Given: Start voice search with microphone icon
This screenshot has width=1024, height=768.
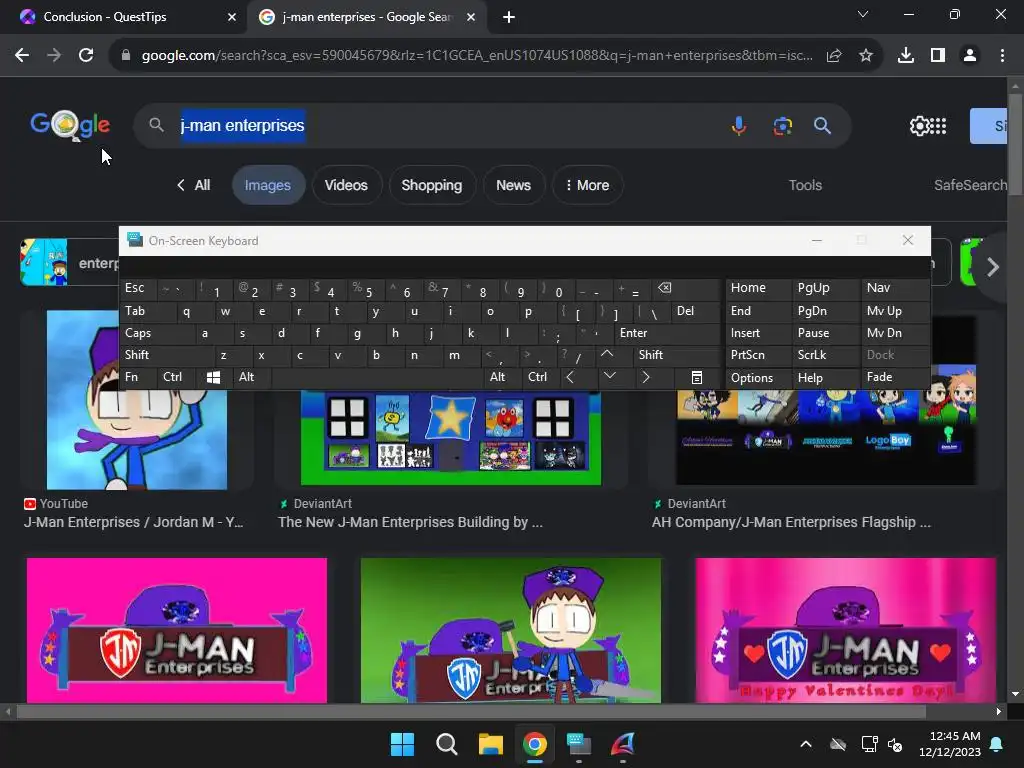Looking at the screenshot, I should click(x=739, y=125).
